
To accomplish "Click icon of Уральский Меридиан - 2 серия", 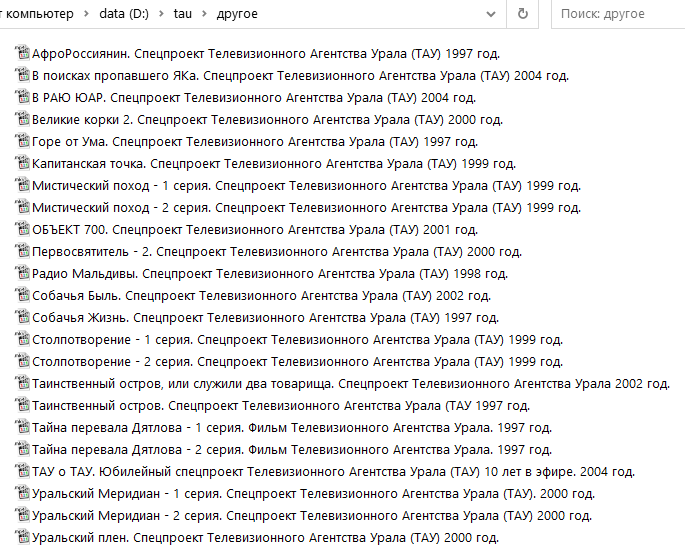I will click(22, 514).
